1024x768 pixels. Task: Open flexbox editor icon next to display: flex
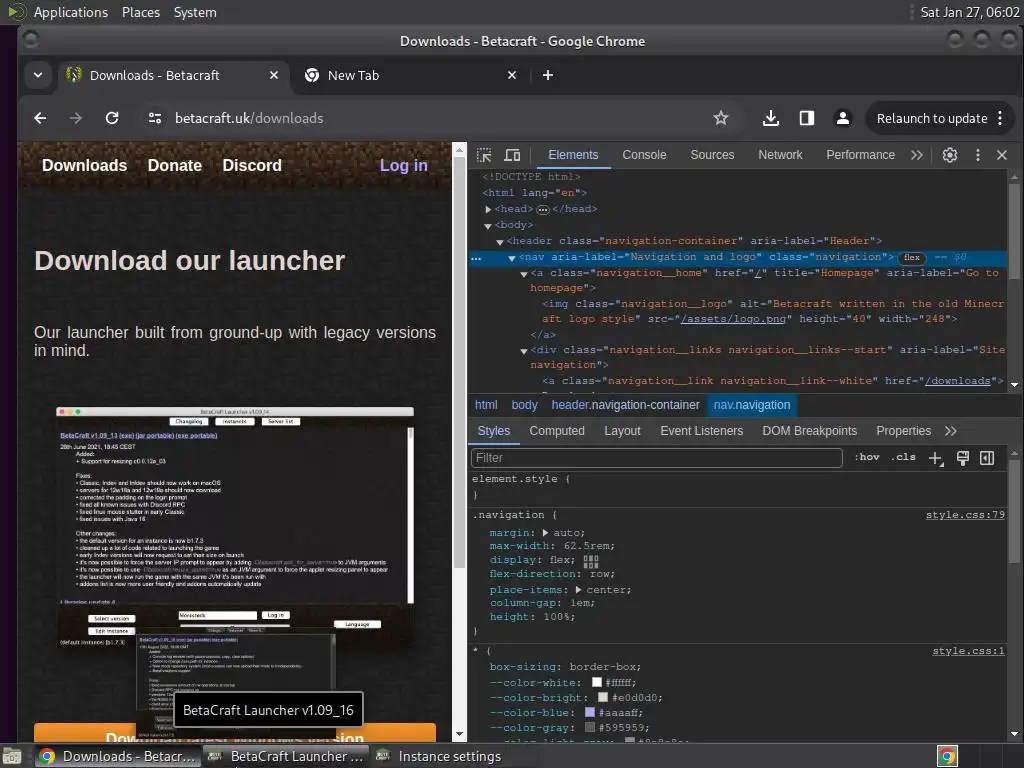tap(590, 561)
